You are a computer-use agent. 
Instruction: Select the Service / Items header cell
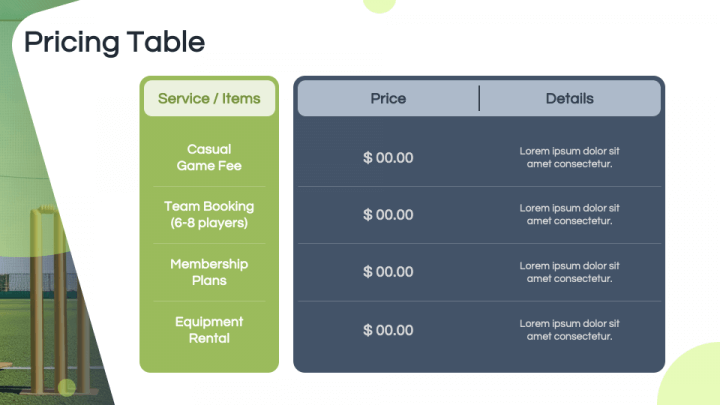209,98
